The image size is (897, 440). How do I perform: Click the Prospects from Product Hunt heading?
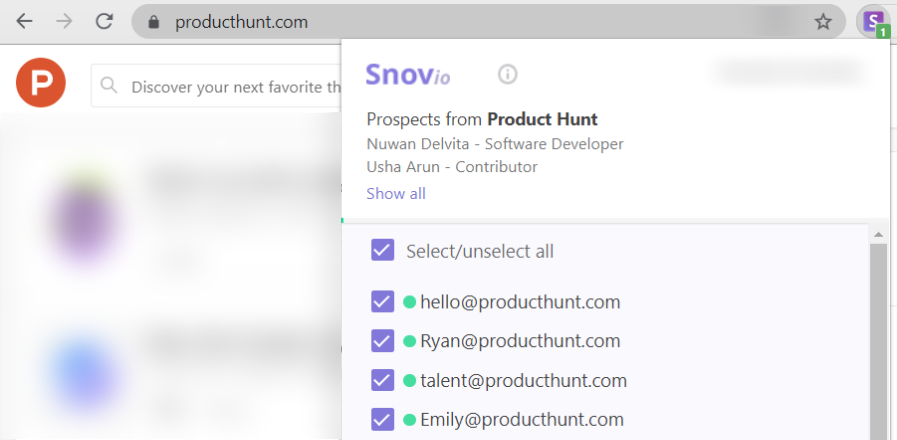[482, 119]
